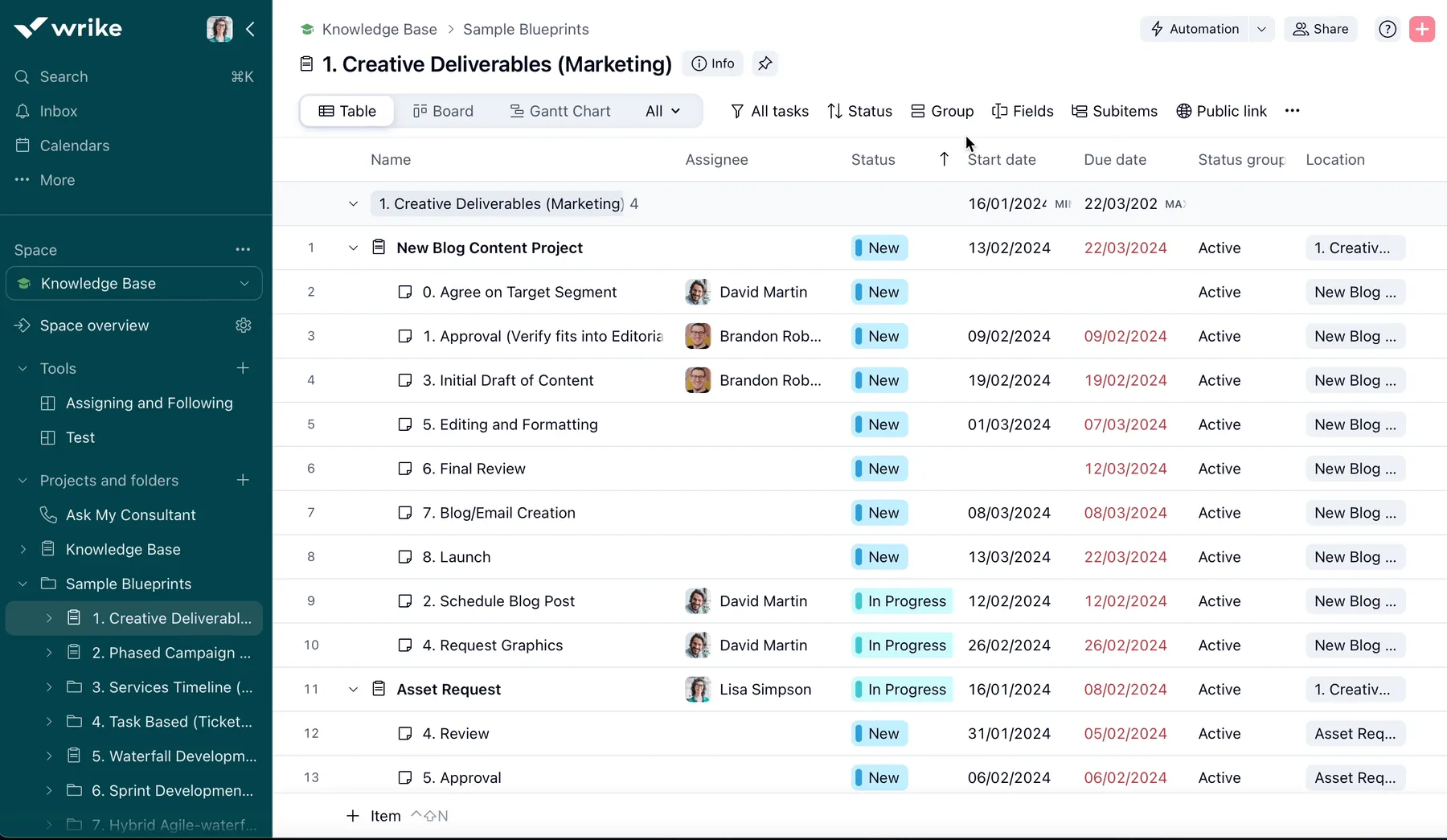Click the Share button

coord(1320,29)
